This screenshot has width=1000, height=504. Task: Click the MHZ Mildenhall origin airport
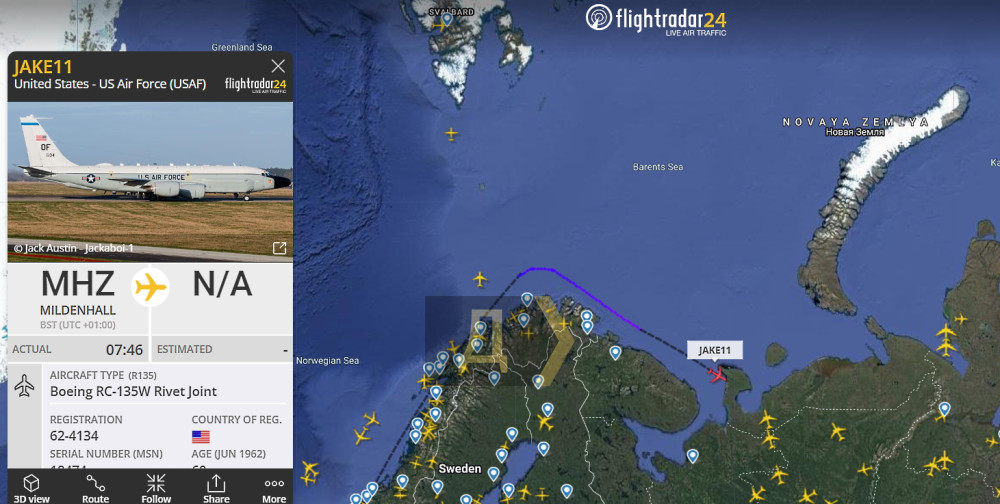click(x=78, y=293)
